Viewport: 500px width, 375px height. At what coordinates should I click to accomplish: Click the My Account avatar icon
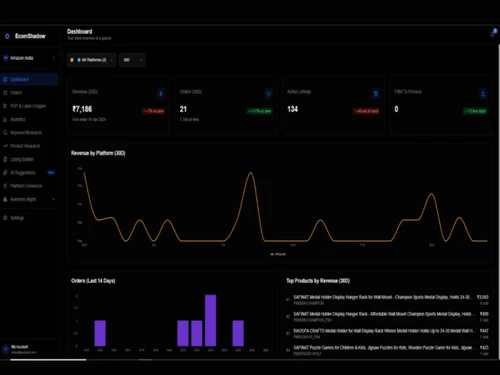(5, 349)
